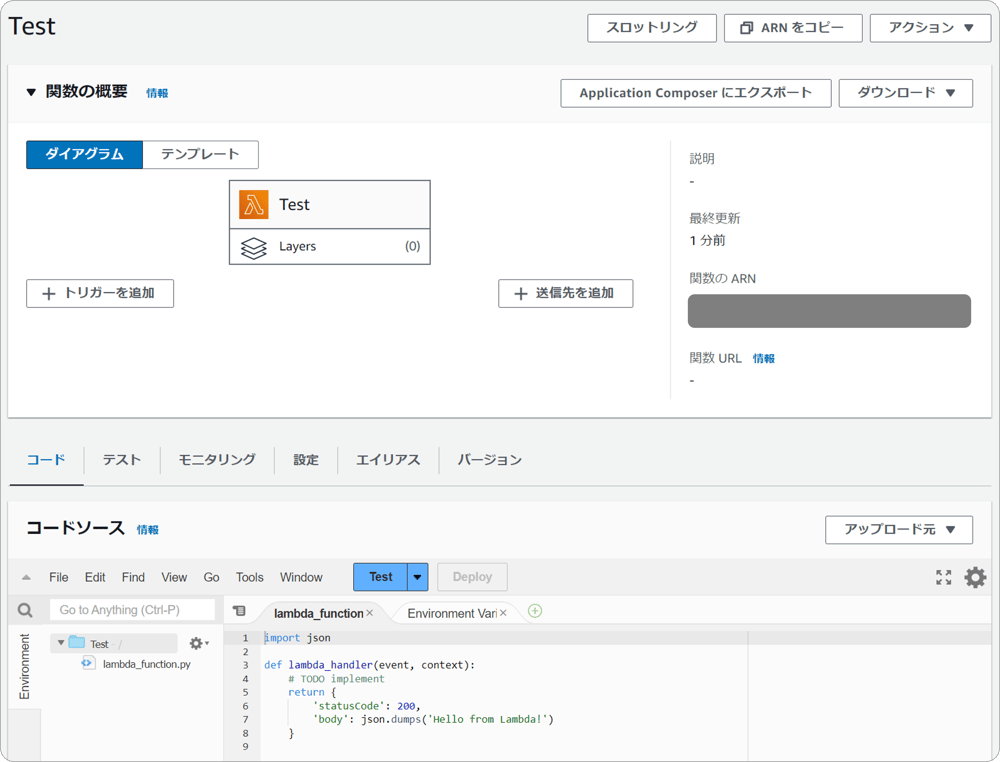The width and height of the screenshot is (1000, 762).
Task: Click the search magnifier icon in editor
Action: [25, 610]
